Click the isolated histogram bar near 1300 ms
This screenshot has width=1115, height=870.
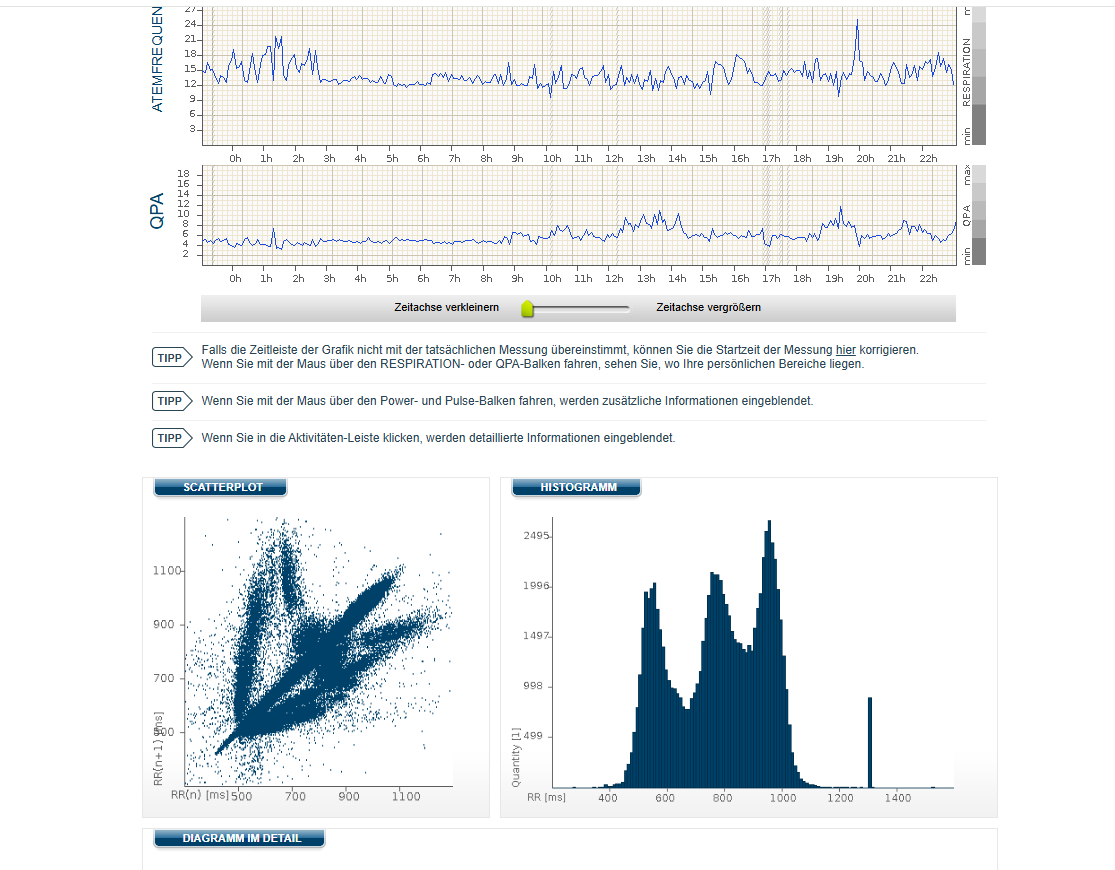click(x=870, y=742)
